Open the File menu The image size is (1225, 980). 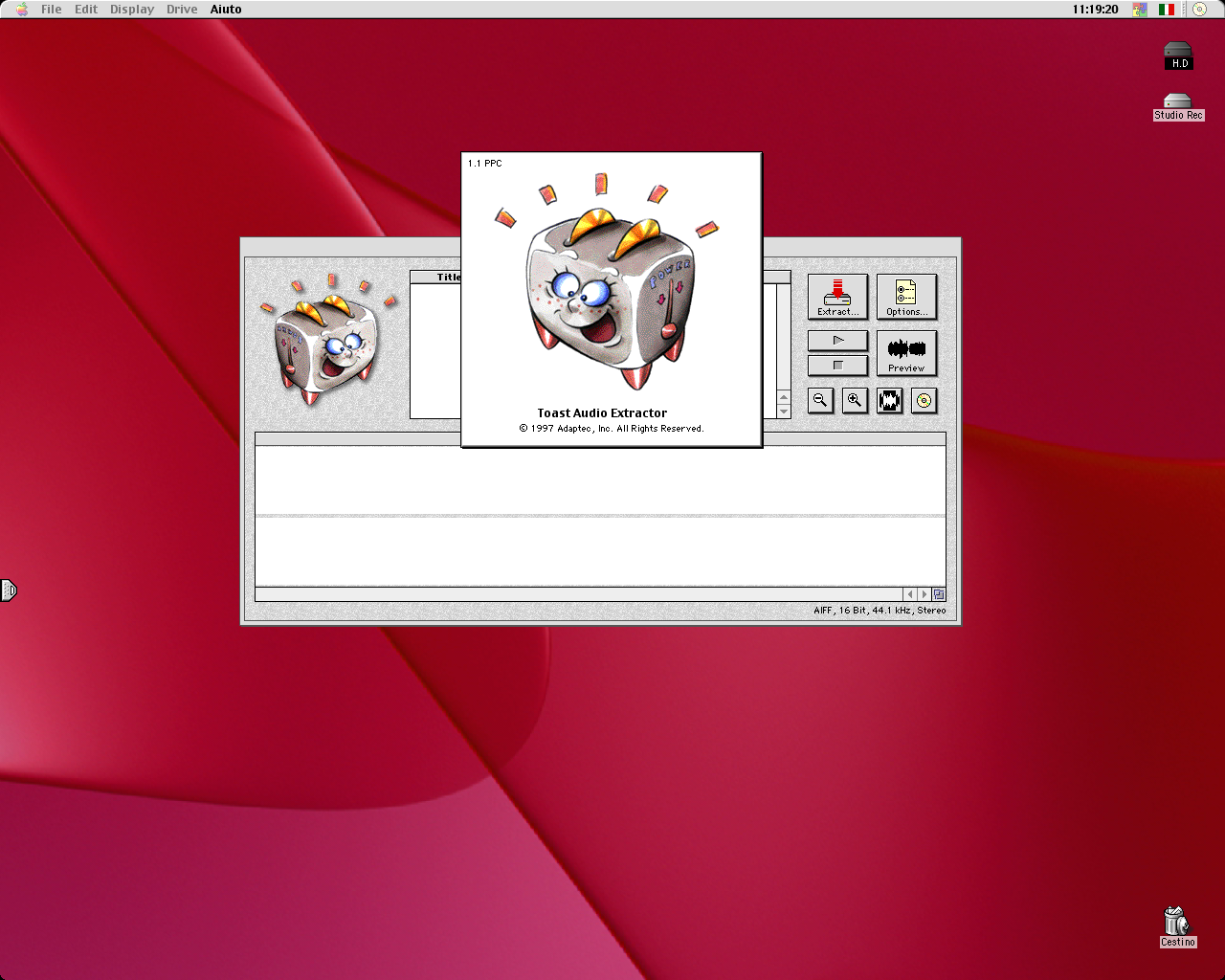coord(52,10)
